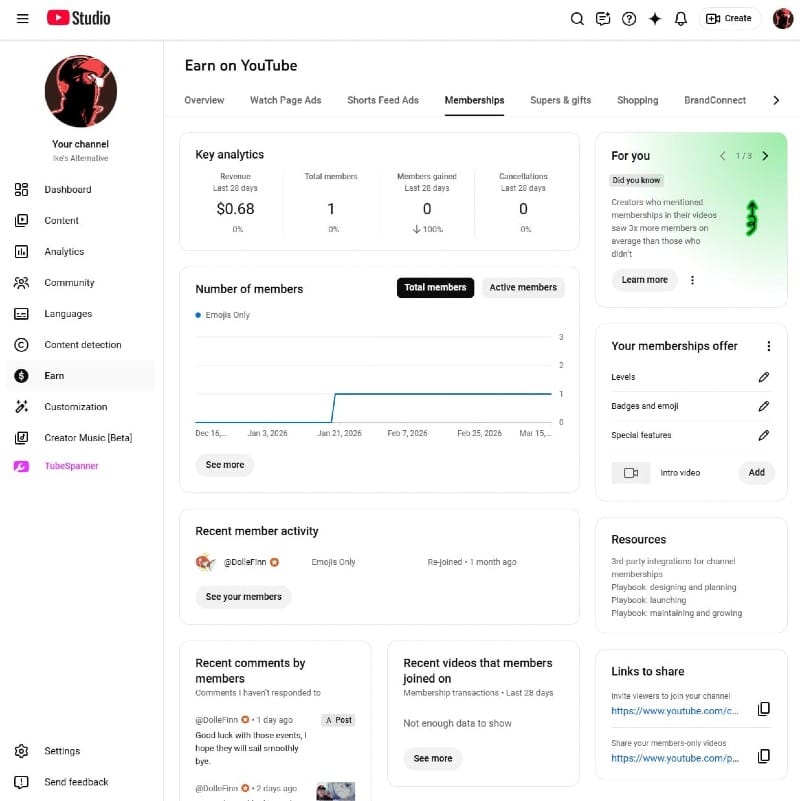Click the $0.68 revenue figure
This screenshot has width=800, height=801.
pyautogui.click(x=235, y=209)
